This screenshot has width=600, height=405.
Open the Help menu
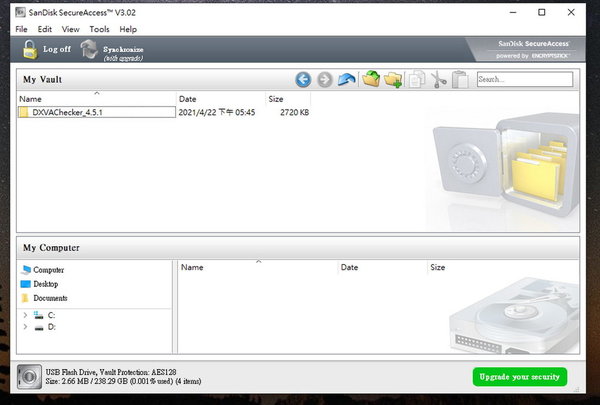(128, 29)
